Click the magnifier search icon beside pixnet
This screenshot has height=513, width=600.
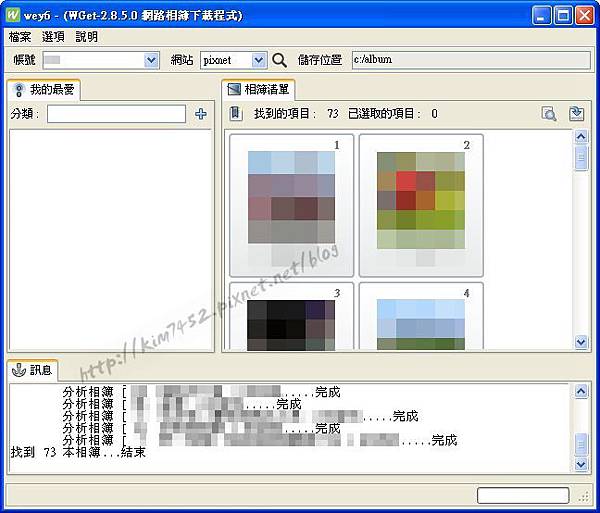279,60
